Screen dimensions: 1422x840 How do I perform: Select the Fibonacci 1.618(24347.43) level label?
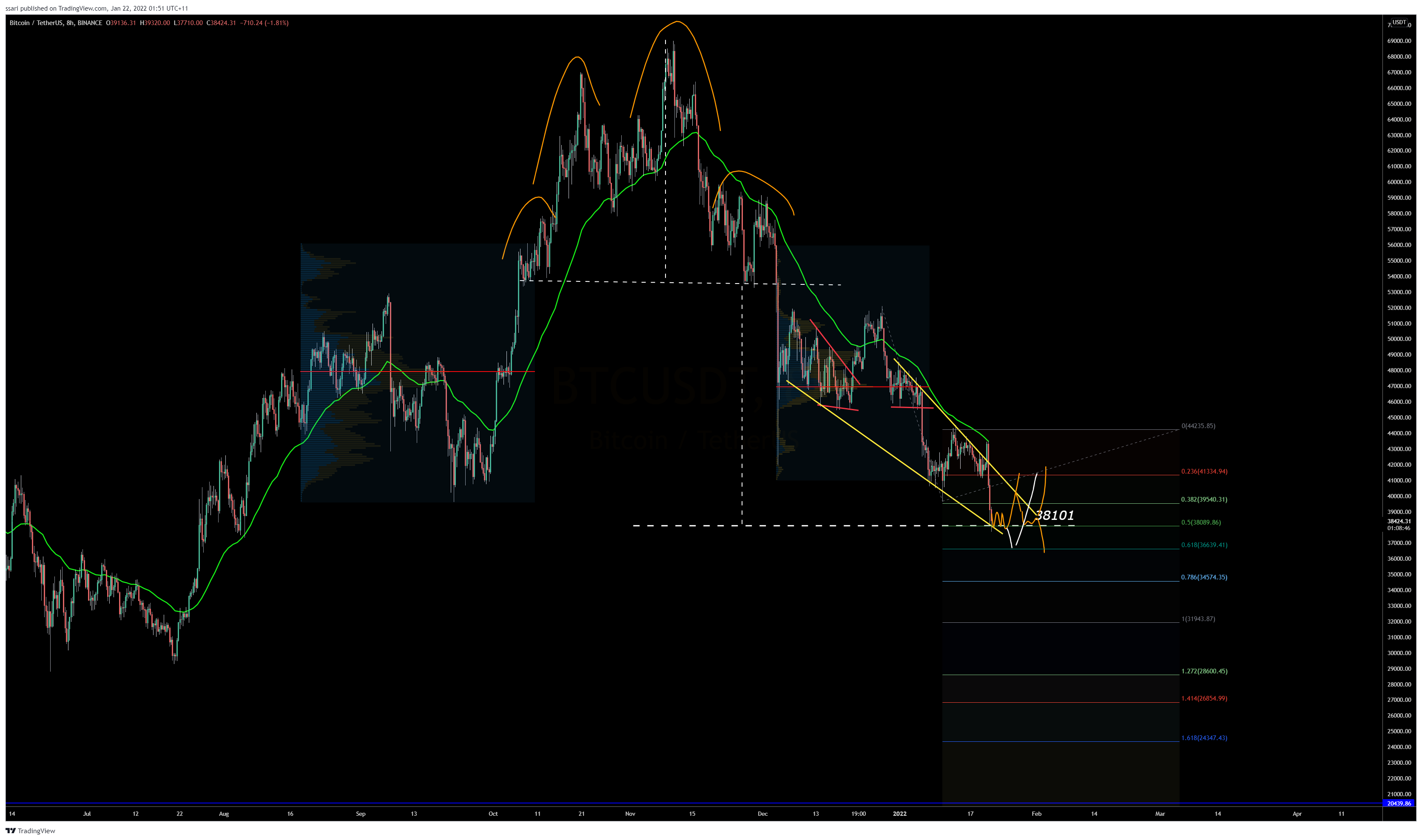click(x=1204, y=738)
